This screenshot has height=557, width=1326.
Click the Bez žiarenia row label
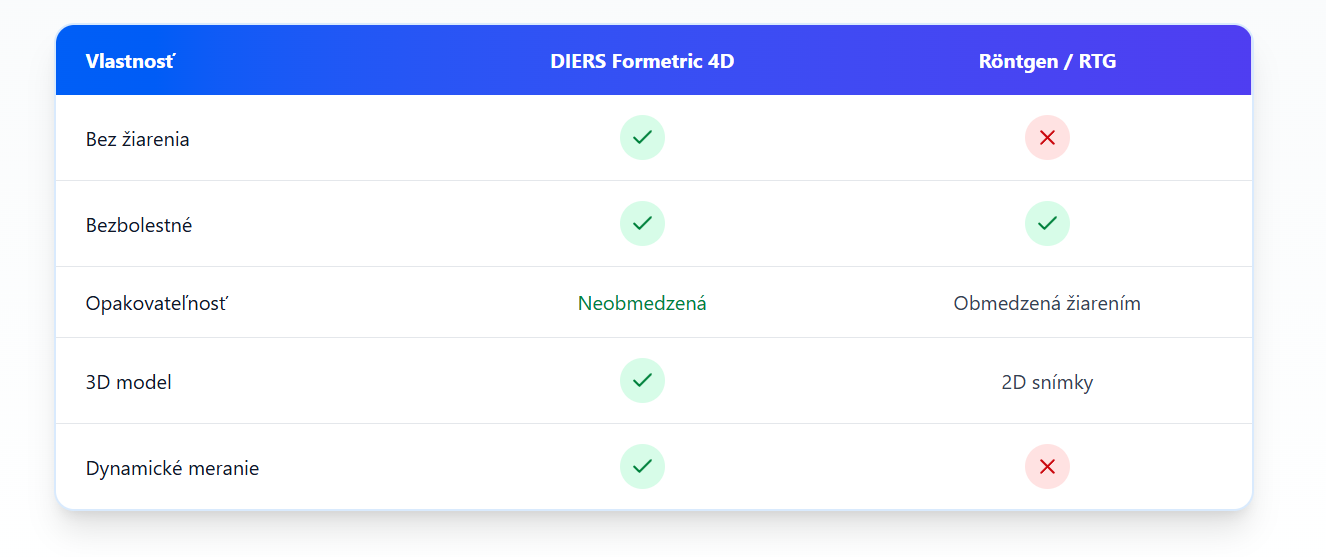click(x=138, y=139)
